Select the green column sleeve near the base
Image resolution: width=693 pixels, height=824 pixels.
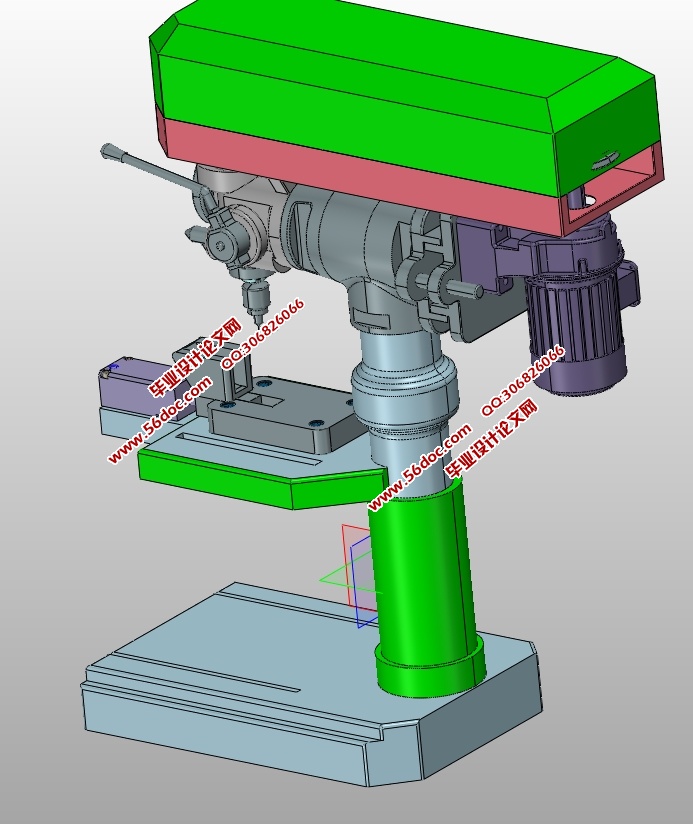[420, 590]
